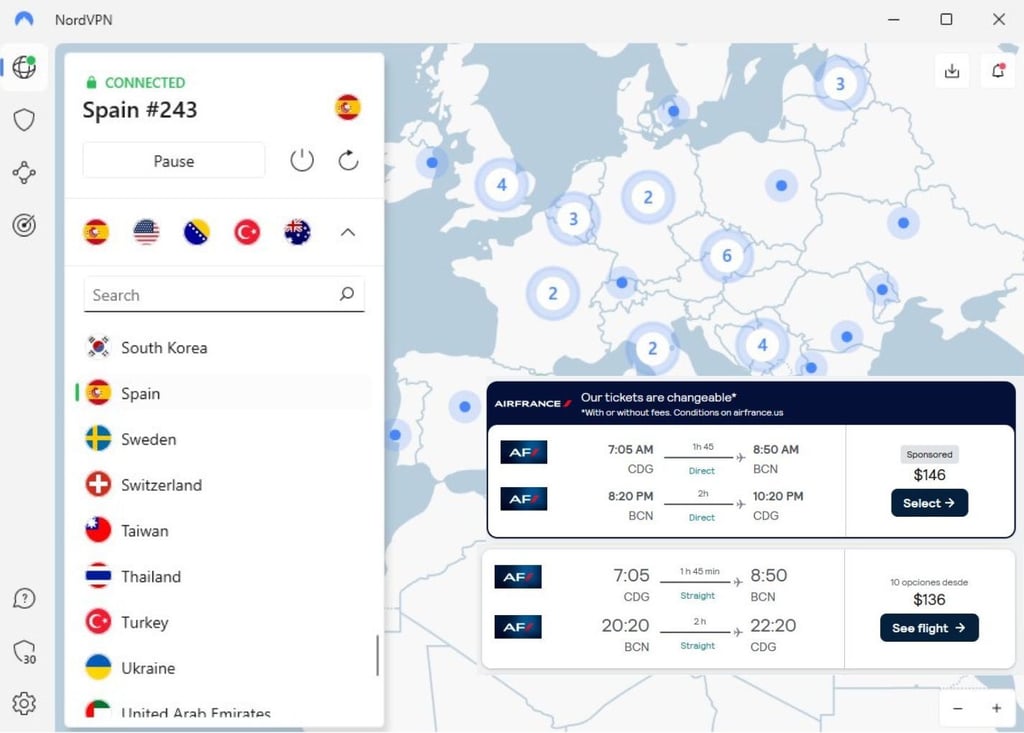The image size is (1024, 733).
Task: Click the shield icon labeled 30
Action: click(24, 651)
